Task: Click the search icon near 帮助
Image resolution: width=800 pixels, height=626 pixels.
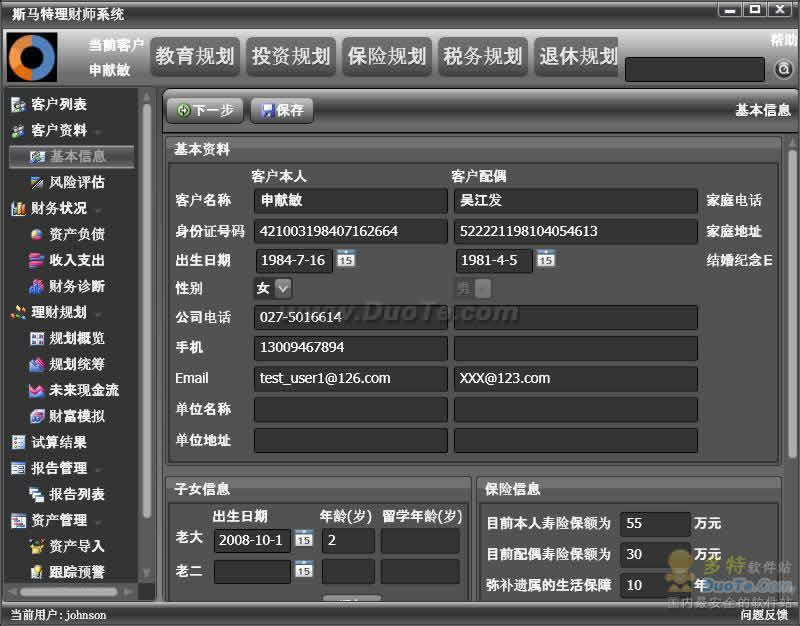Action: point(784,69)
